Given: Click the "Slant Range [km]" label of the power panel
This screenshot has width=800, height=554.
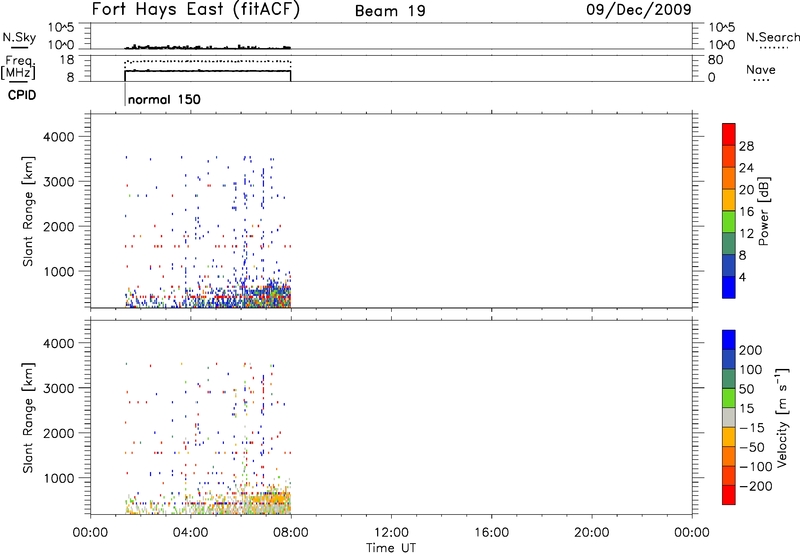Looking at the screenshot, I should point(28,211).
